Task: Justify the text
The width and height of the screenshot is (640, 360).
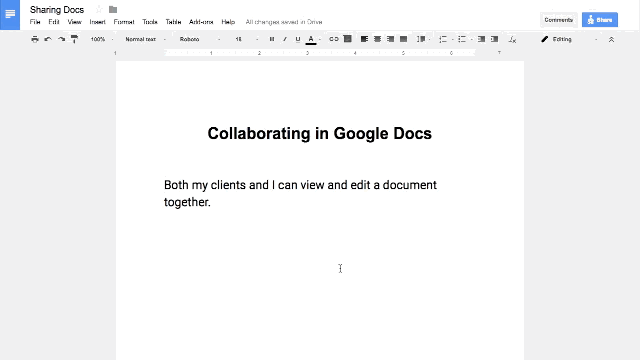Action: (403, 39)
